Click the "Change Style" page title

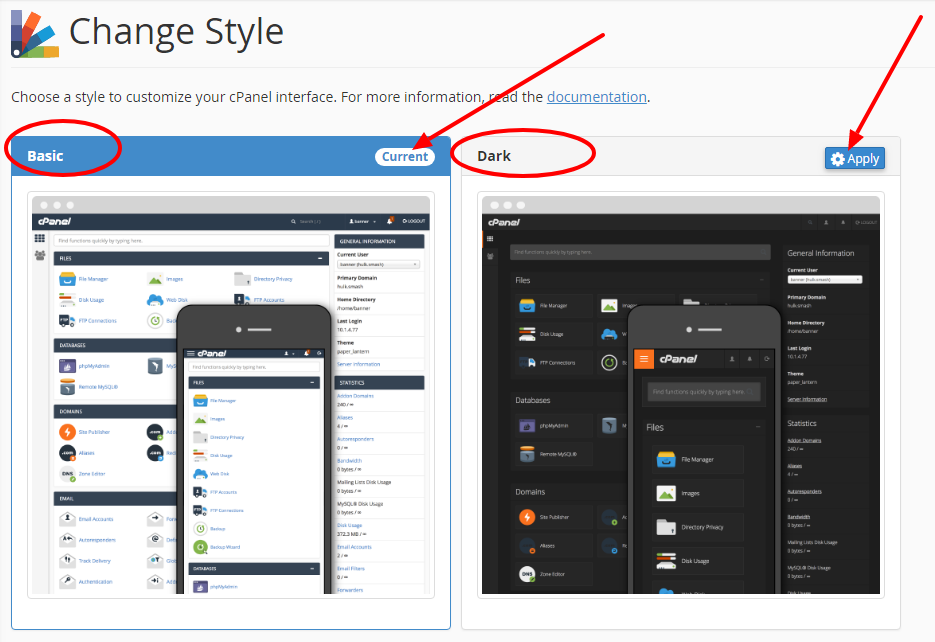[176, 32]
